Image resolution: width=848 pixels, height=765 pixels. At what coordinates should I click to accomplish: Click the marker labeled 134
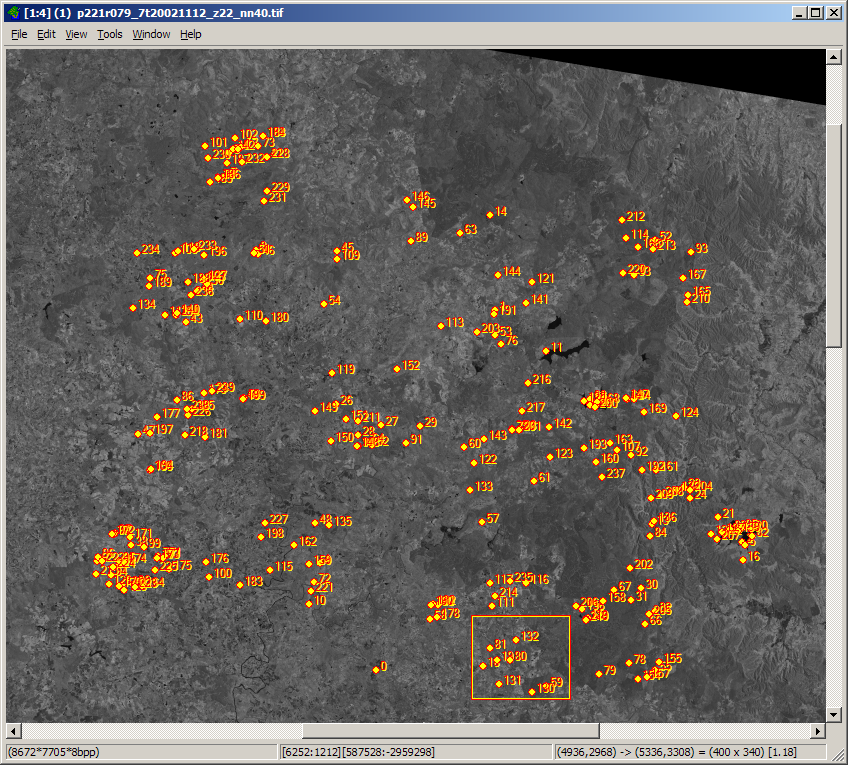coord(133,307)
